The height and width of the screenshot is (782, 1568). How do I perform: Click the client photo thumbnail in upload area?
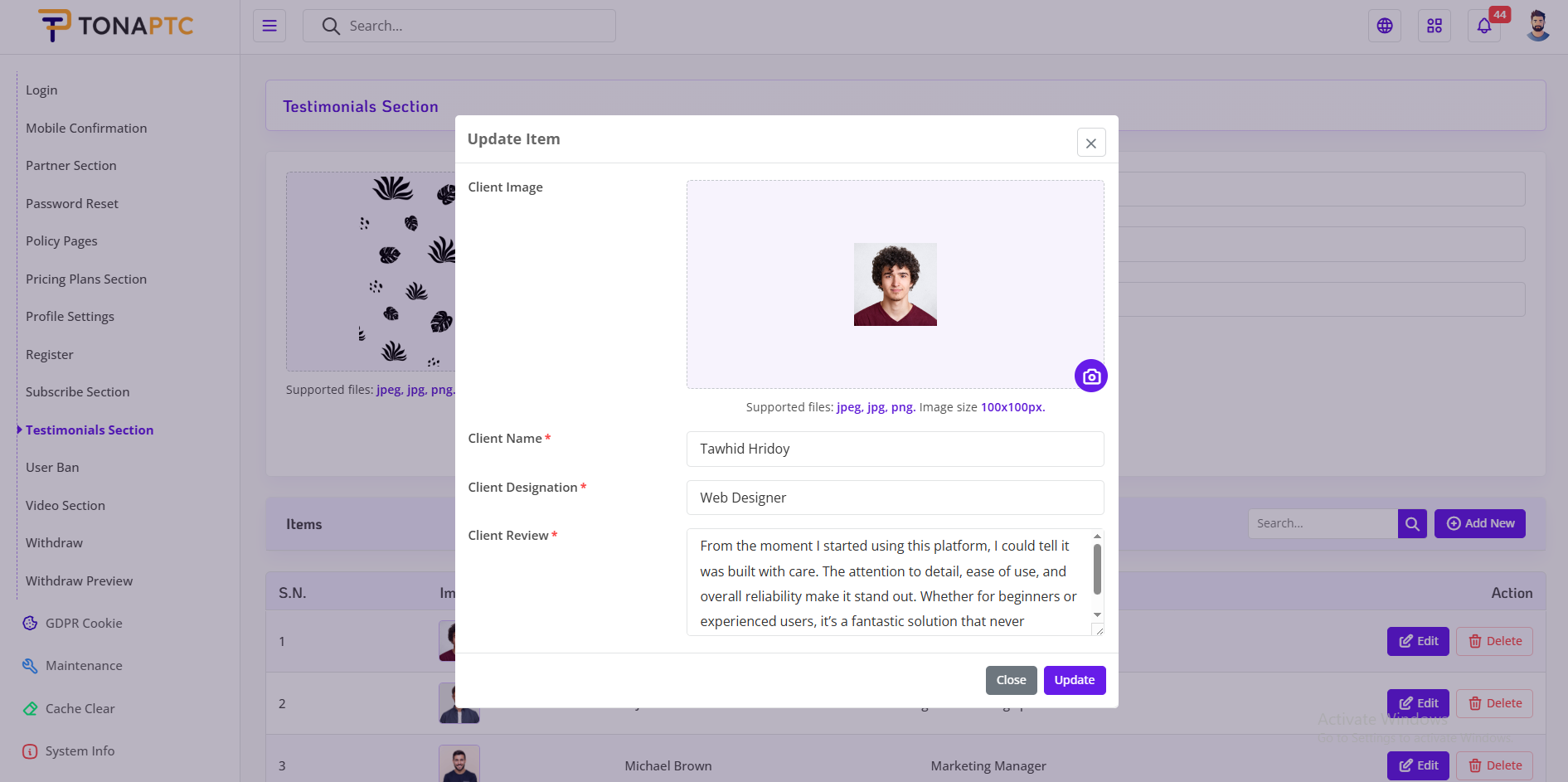(896, 284)
